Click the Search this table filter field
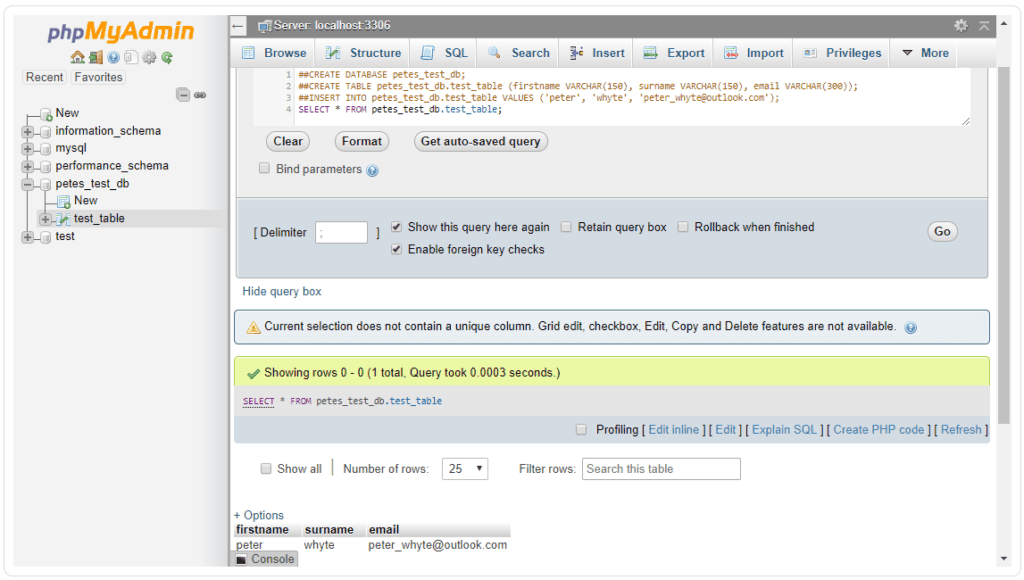Screen dimensions: 1024x580 click(x=661, y=468)
